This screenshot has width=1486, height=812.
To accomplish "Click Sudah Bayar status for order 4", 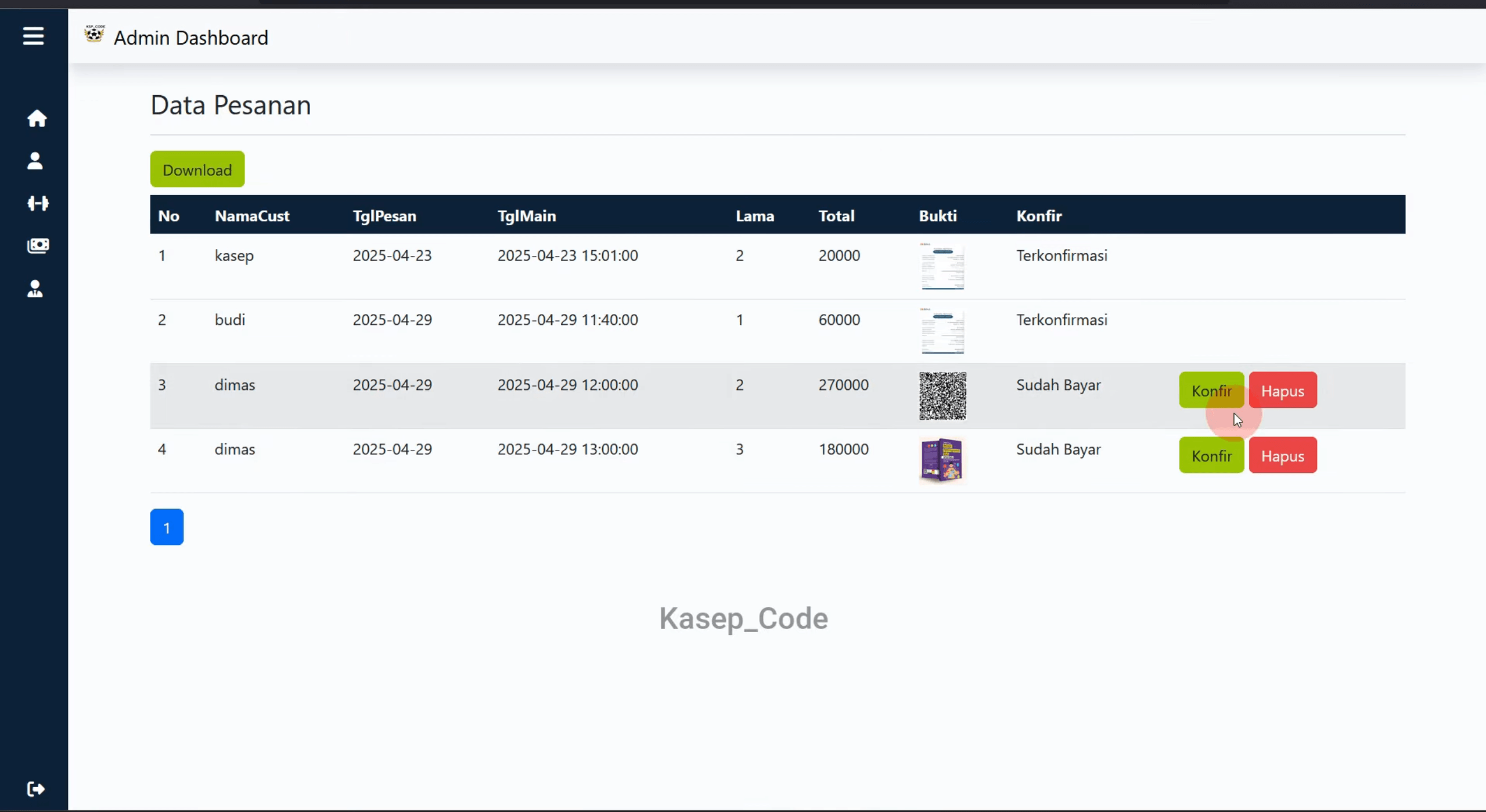I will [1058, 450].
